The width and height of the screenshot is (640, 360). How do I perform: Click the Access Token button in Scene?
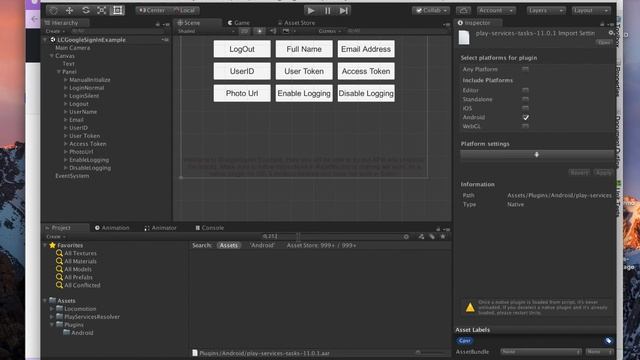pos(366,71)
